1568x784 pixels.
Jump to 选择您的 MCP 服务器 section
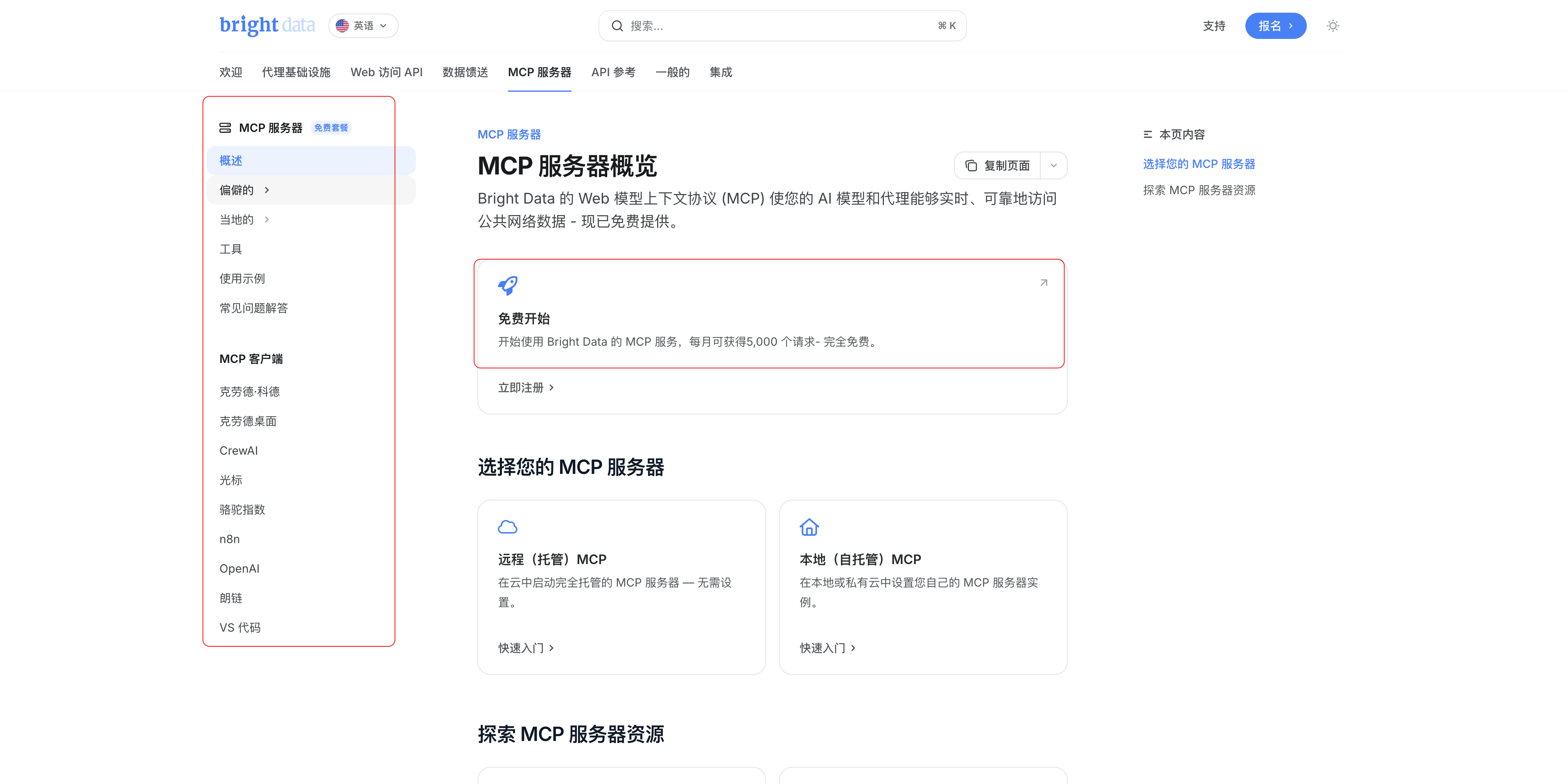[1199, 164]
